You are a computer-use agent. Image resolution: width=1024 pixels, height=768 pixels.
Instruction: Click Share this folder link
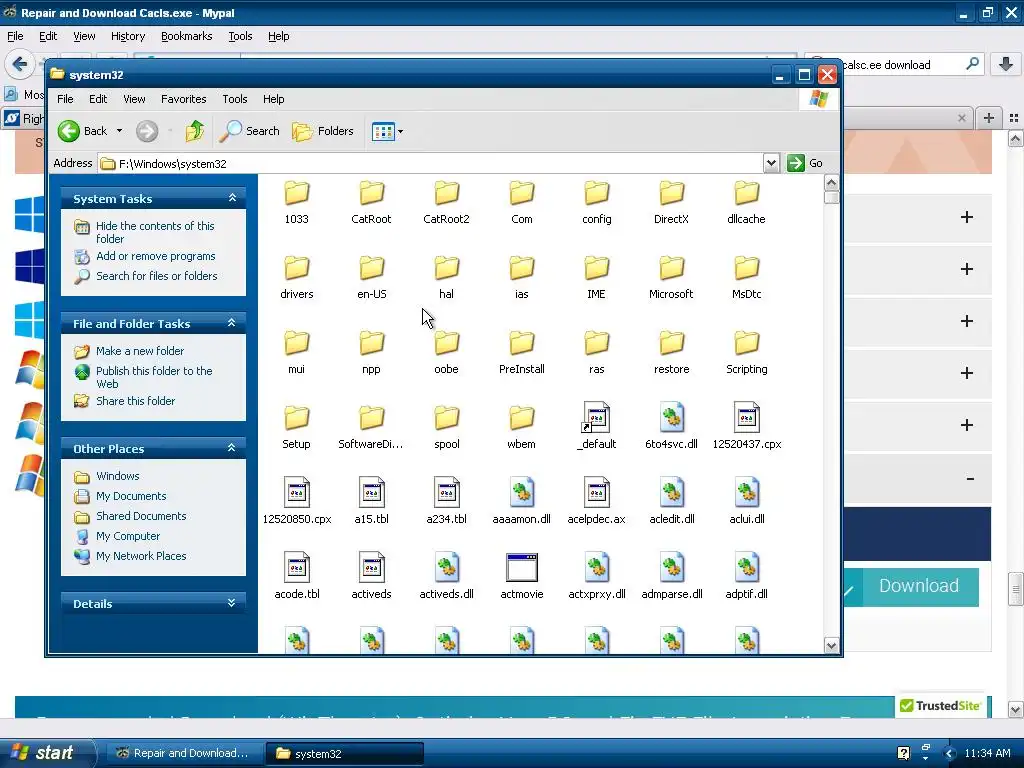(135, 401)
